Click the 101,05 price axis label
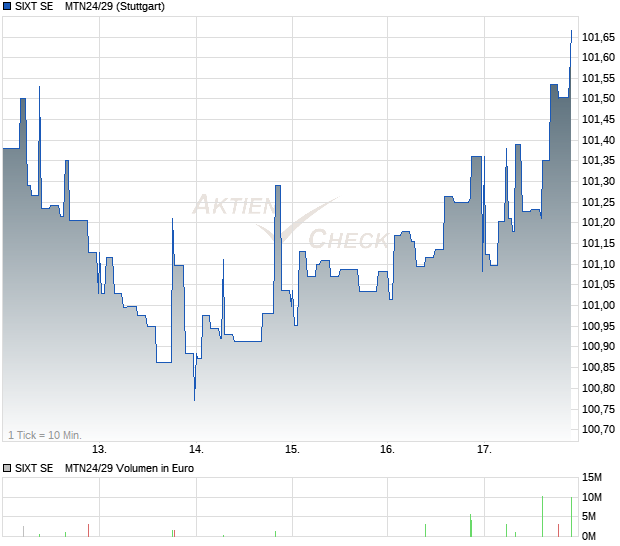The image size is (620, 546). (x=598, y=284)
